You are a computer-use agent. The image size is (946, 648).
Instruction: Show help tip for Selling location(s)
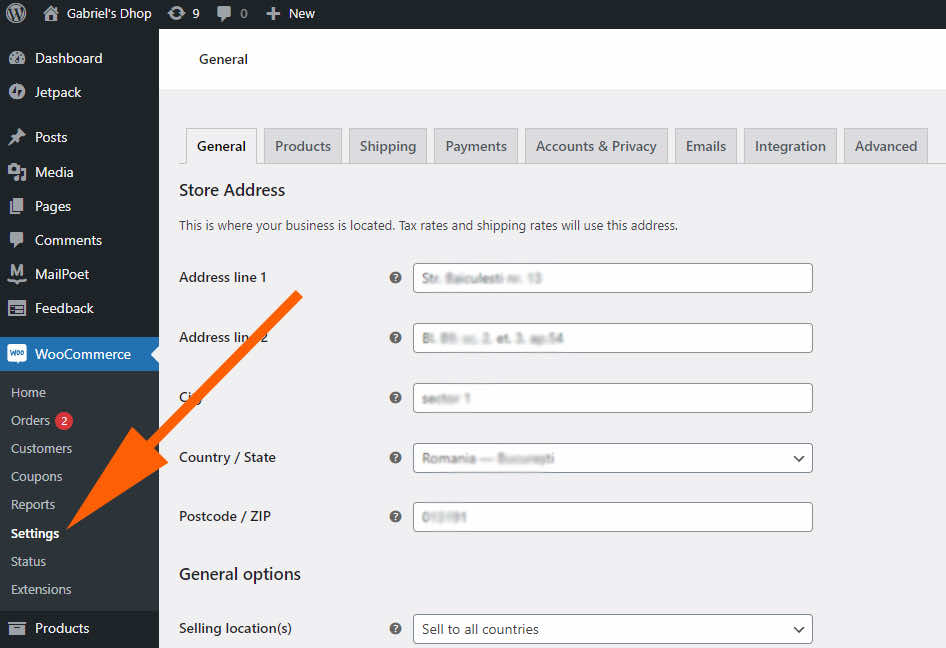(x=395, y=628)
